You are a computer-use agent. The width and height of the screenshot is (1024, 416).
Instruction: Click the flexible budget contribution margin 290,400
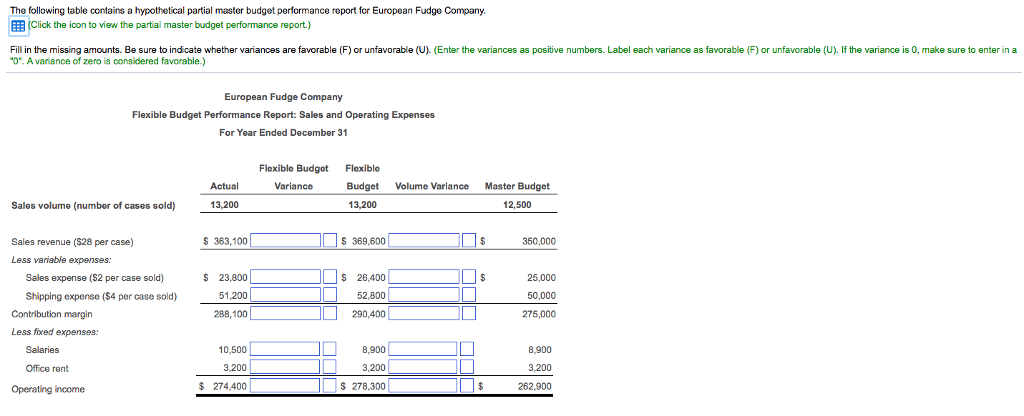click(x=369, y=314)
